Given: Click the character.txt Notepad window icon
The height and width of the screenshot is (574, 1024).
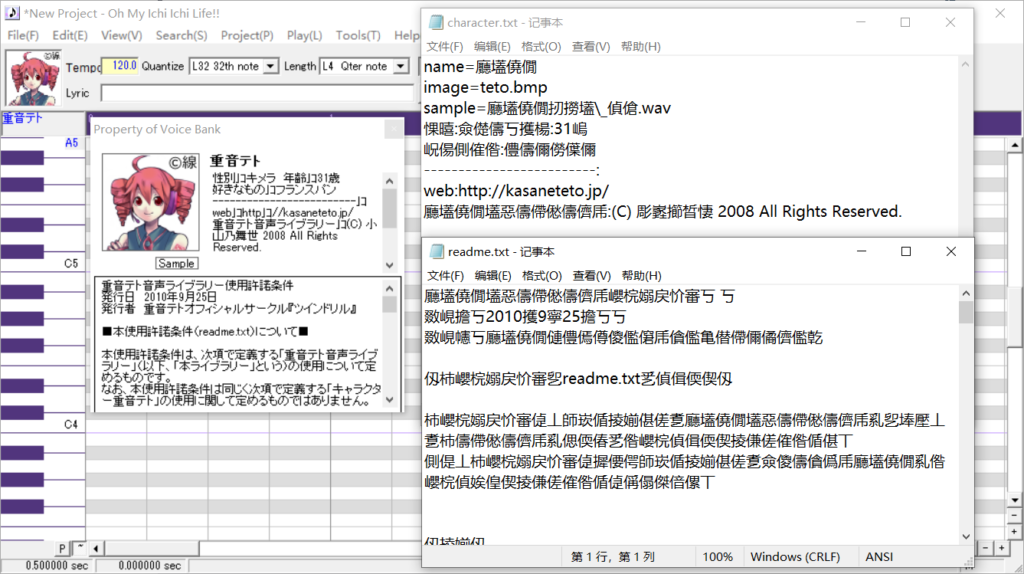Looking at the screenshot, I should pos(436,22).
